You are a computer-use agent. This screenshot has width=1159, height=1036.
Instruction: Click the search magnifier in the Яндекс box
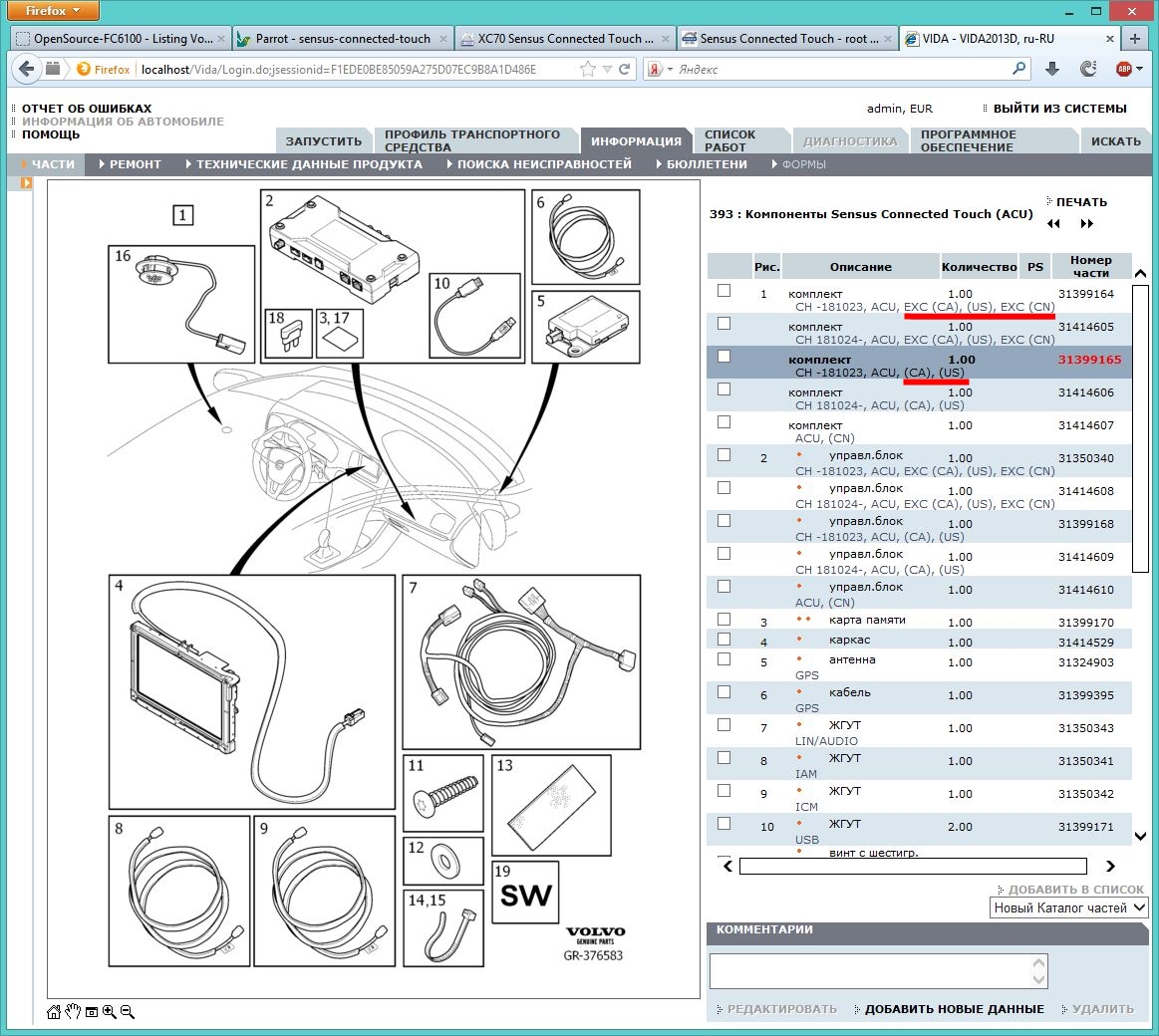pyautogui.click(x=1019, y=69)
